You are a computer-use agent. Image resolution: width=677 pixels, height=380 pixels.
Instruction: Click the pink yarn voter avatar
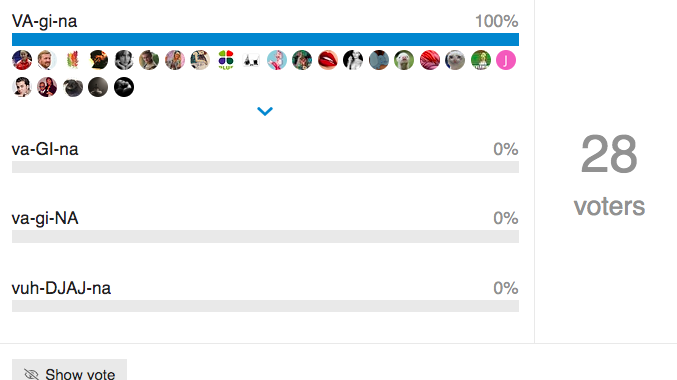430,60
